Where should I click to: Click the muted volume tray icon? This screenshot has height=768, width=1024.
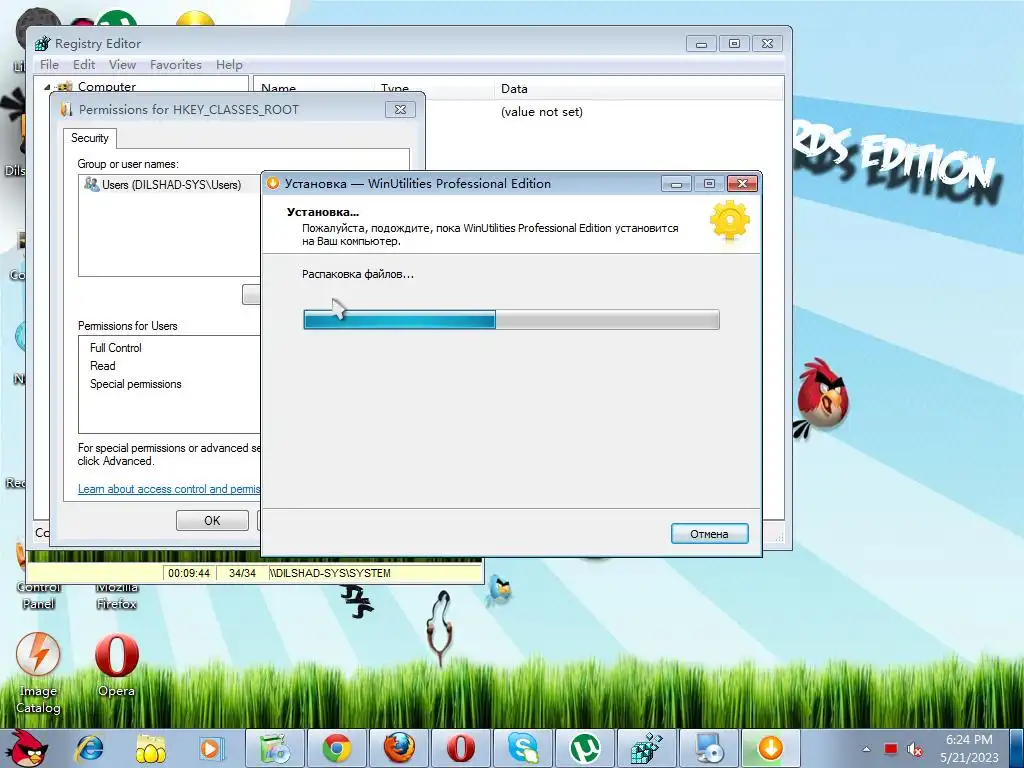(x=915, y=749)
